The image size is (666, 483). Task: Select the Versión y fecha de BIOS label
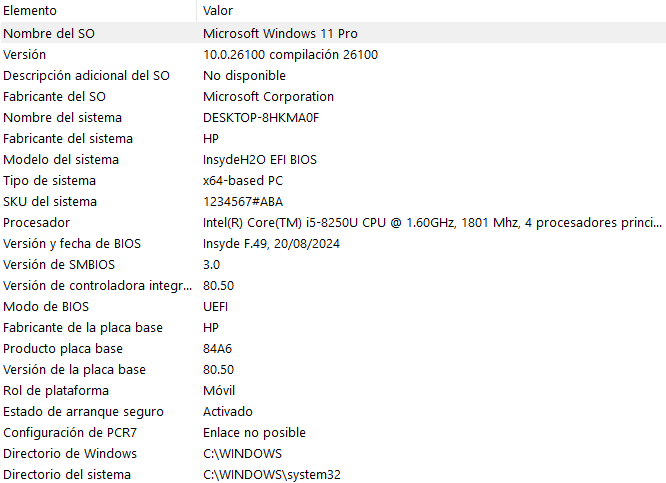pyautogui.click(x=72, y=244)
